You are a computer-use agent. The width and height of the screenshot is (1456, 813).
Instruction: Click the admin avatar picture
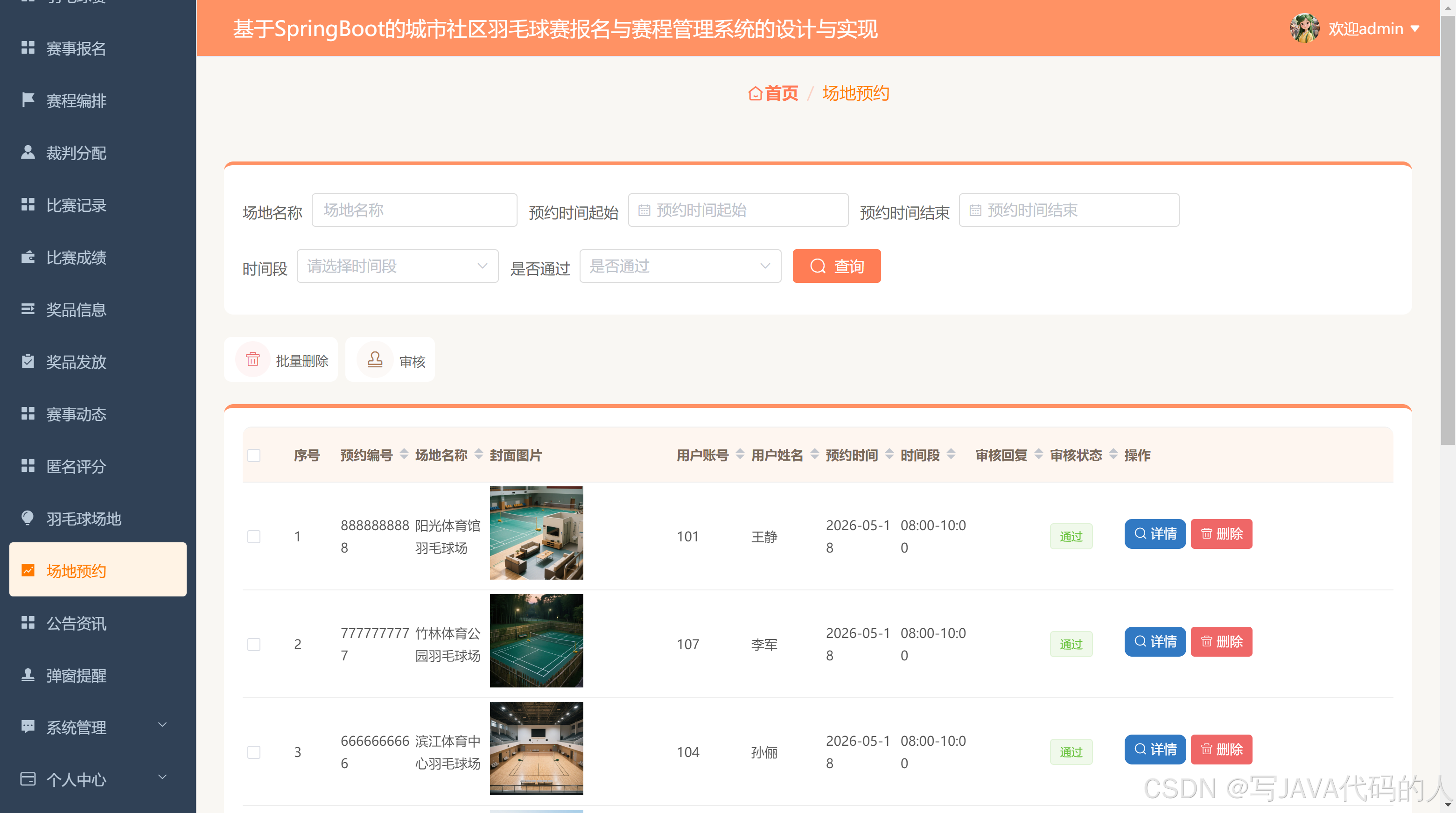tap(1304, 28)
